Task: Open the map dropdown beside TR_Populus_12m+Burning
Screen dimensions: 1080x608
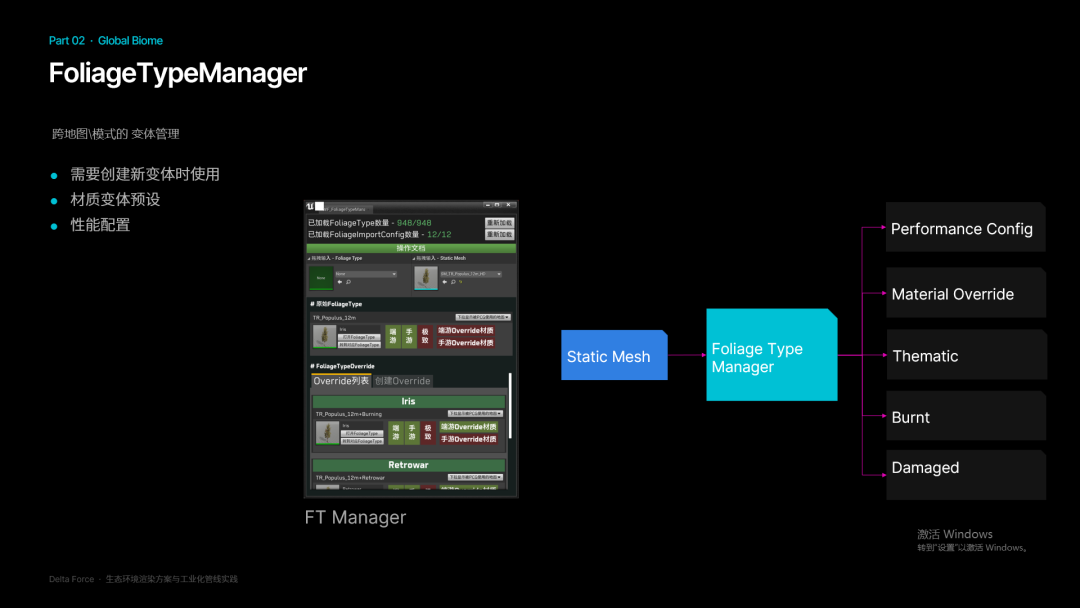Action: pos(475,414)
